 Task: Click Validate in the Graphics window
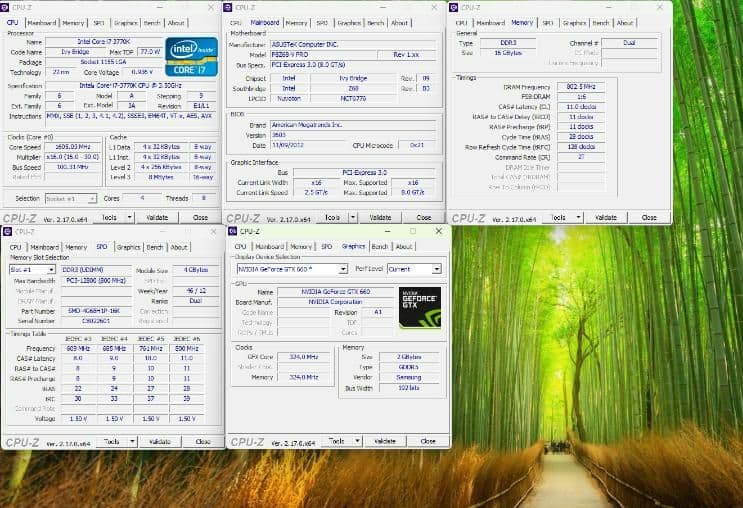(x=385, y=441)
